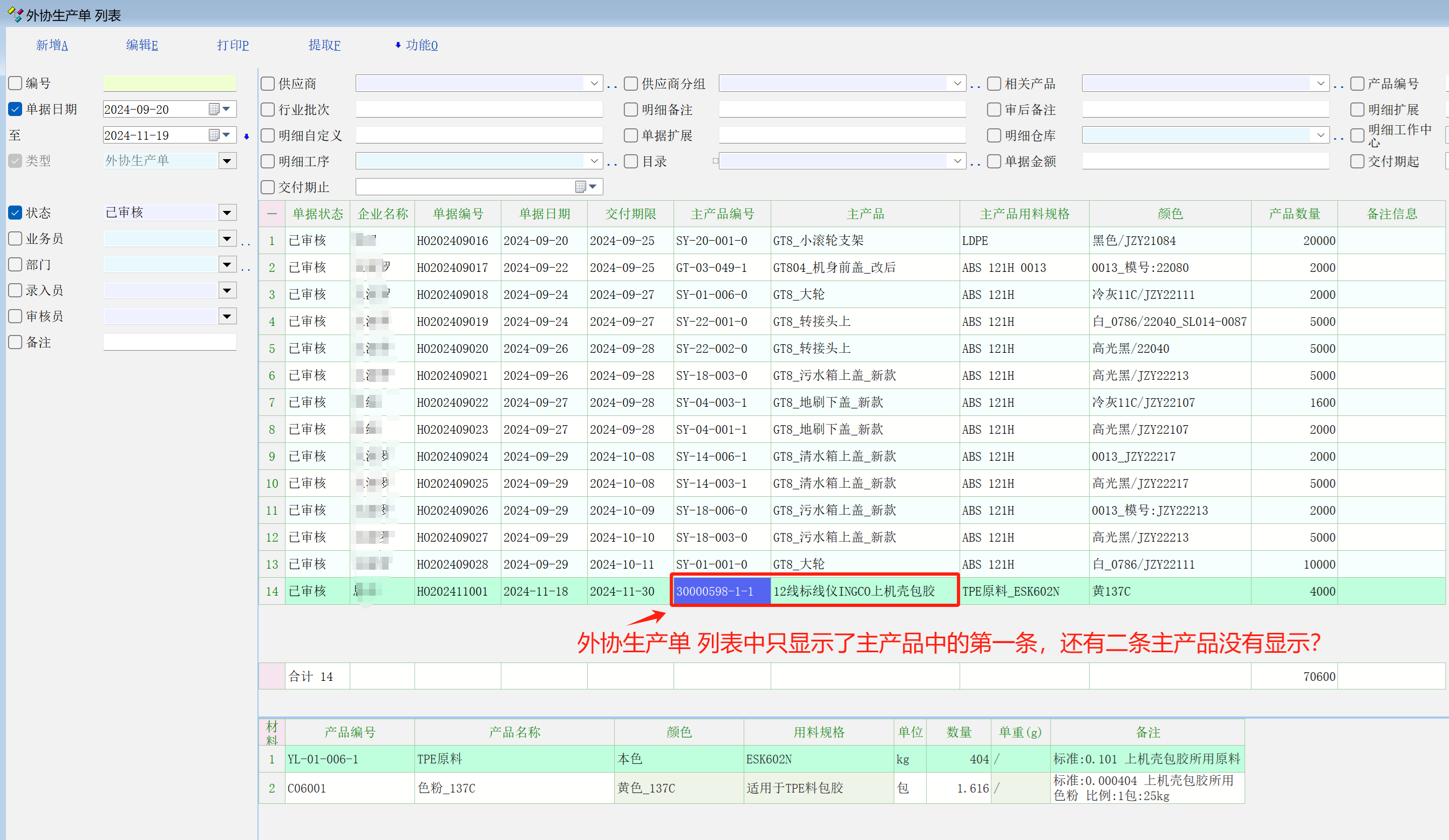Image resolution: width=1449 pixels, height=840 pixels.
Task: Click app icon in 外协生产单 title bar
Action: [15, 14]
